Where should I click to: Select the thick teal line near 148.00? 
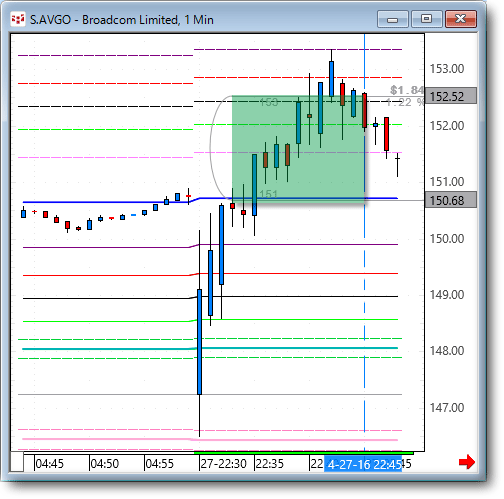tap(210, 348)
